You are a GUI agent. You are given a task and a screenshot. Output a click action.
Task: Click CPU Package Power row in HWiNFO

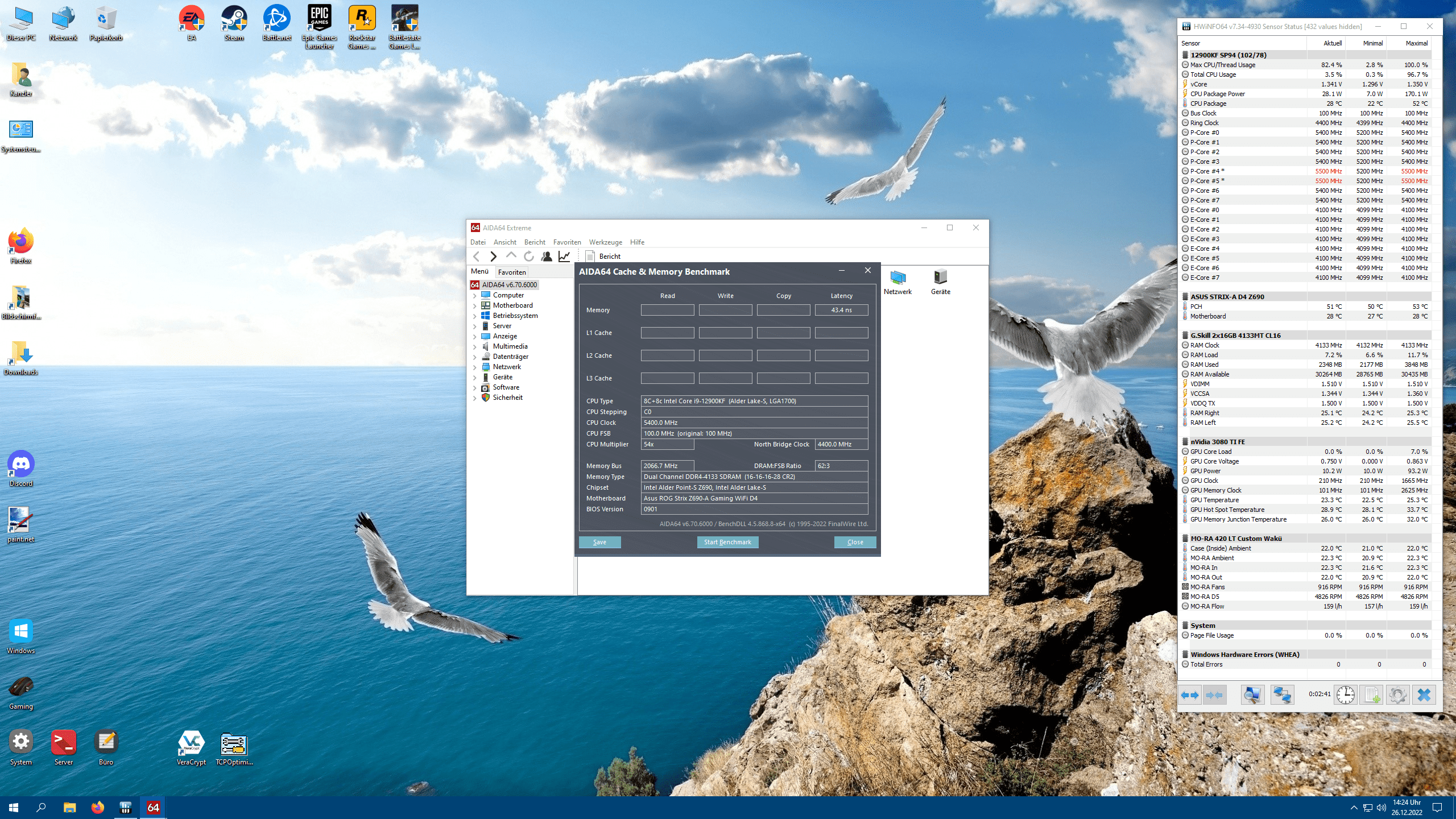[x=1306, y=94]
